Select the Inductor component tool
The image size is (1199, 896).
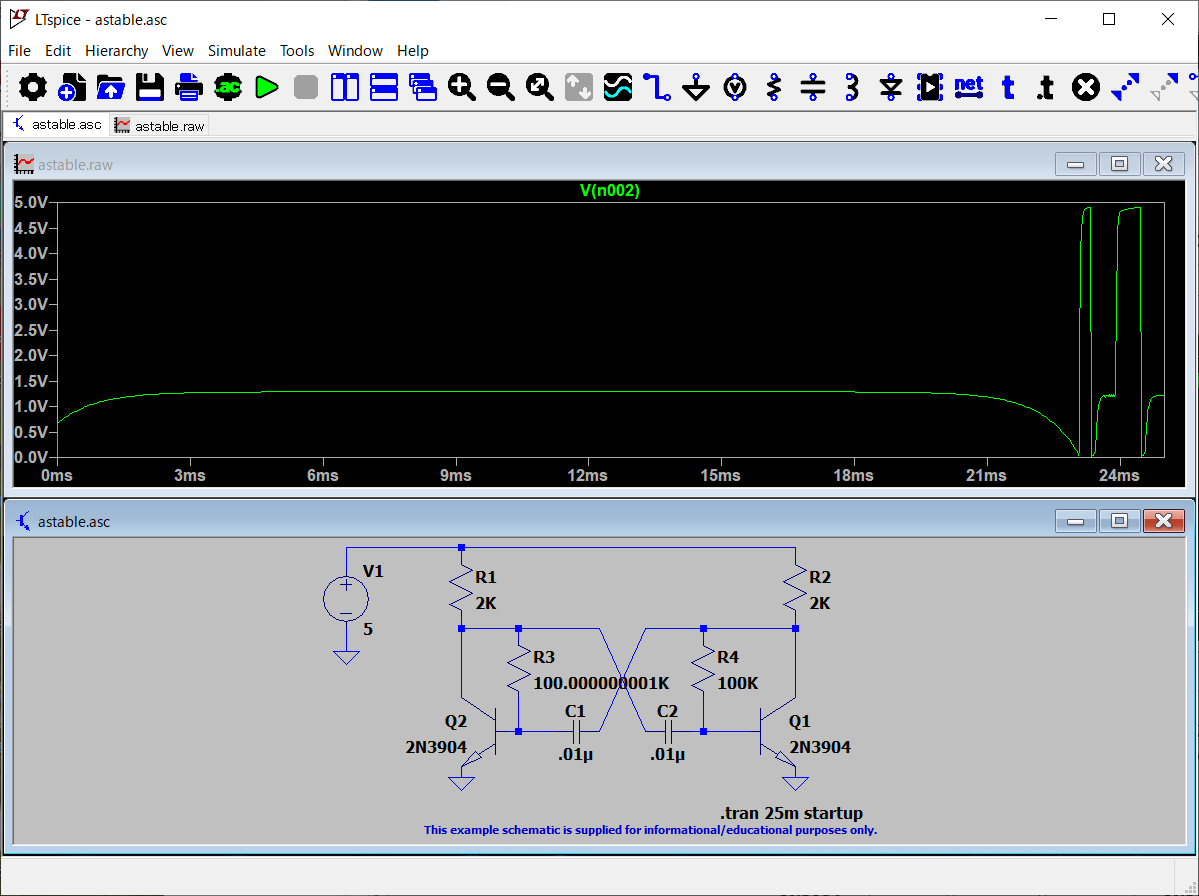[851, 88]
